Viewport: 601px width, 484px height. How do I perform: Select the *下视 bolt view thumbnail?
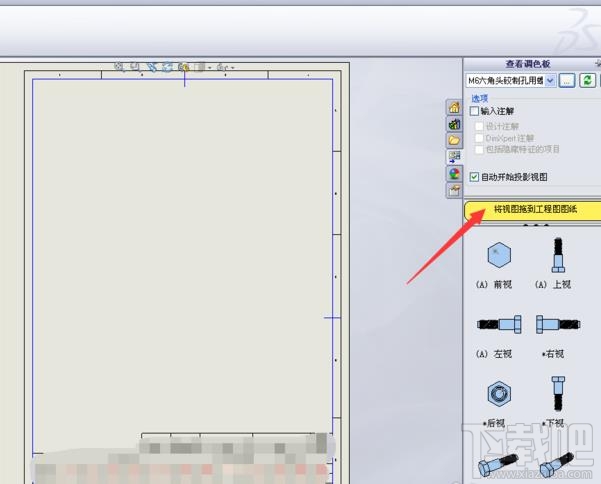pos(558,394)
